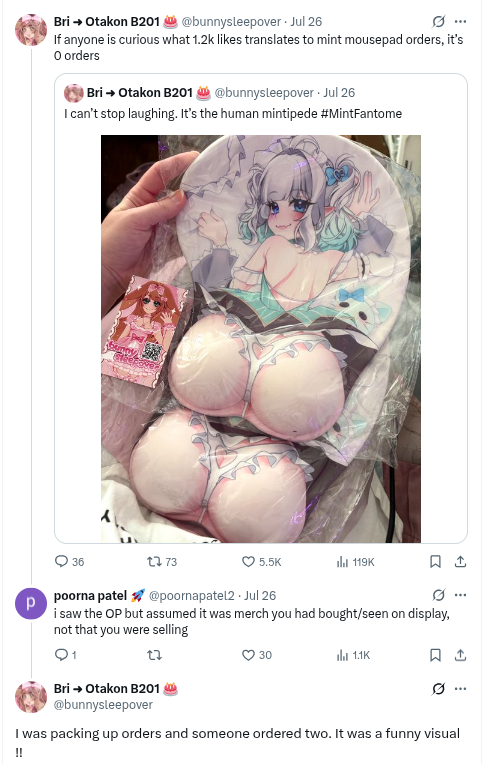Open the #MintFantome hashtag
This screenshot has height=764, width=484.
[361, 114]
